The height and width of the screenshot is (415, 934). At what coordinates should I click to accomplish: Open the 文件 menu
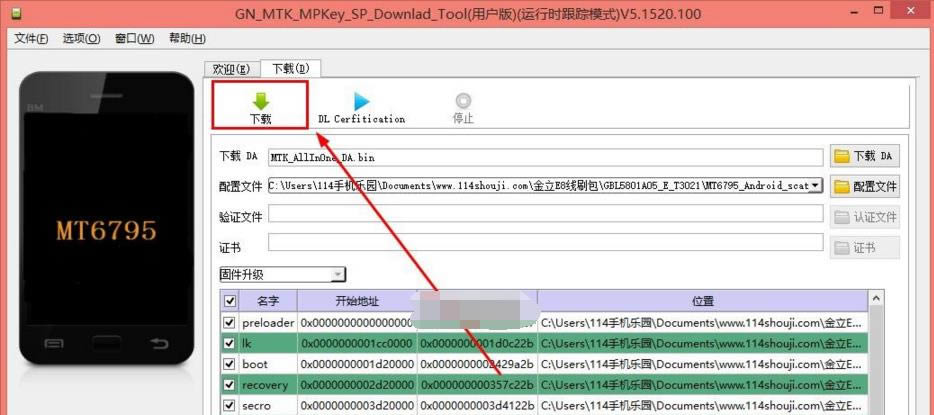pyautogui.click(x=31, y=39)
